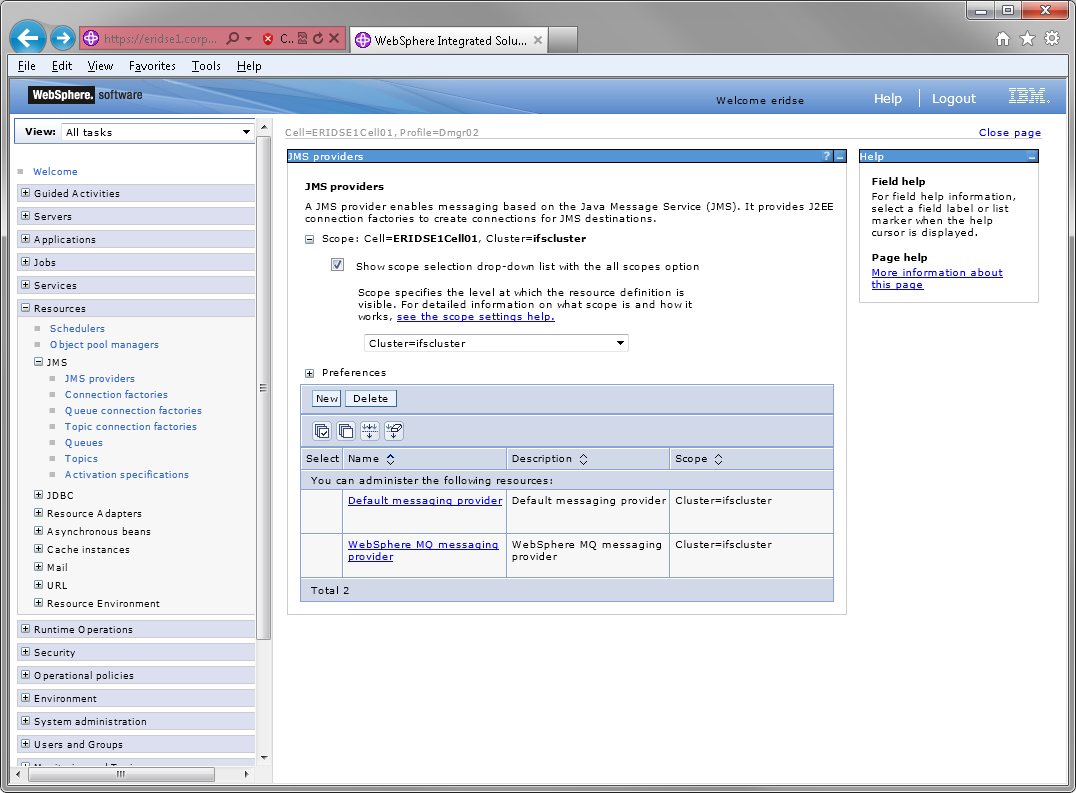
Task: Click the red certificate error shield
Action: coord(268,39)
